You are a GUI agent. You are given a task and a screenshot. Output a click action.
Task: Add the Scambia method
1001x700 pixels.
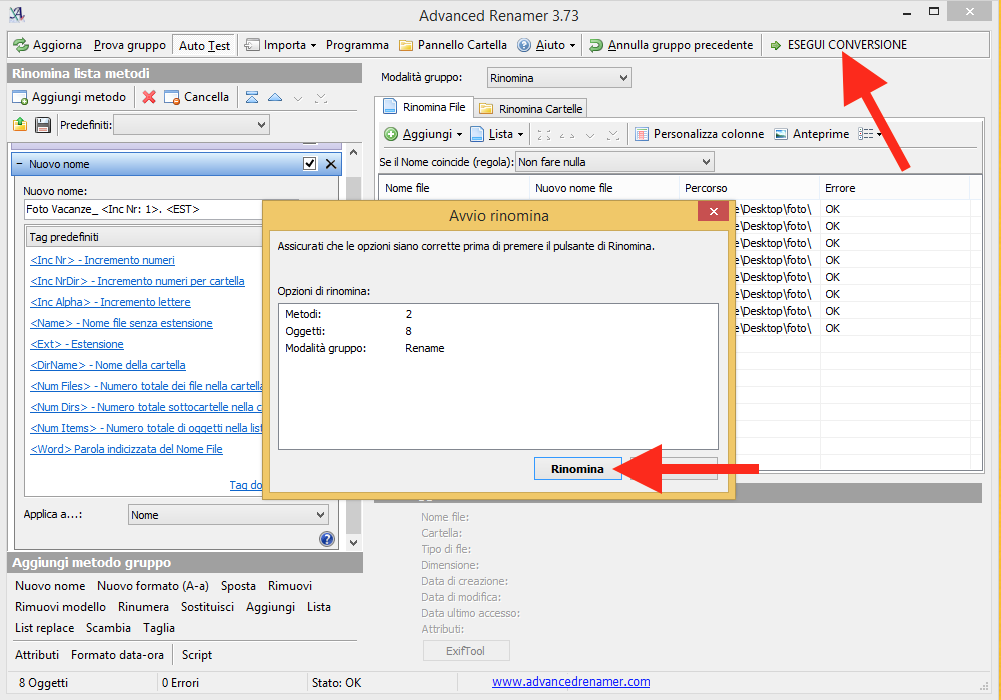pos(109,628)
